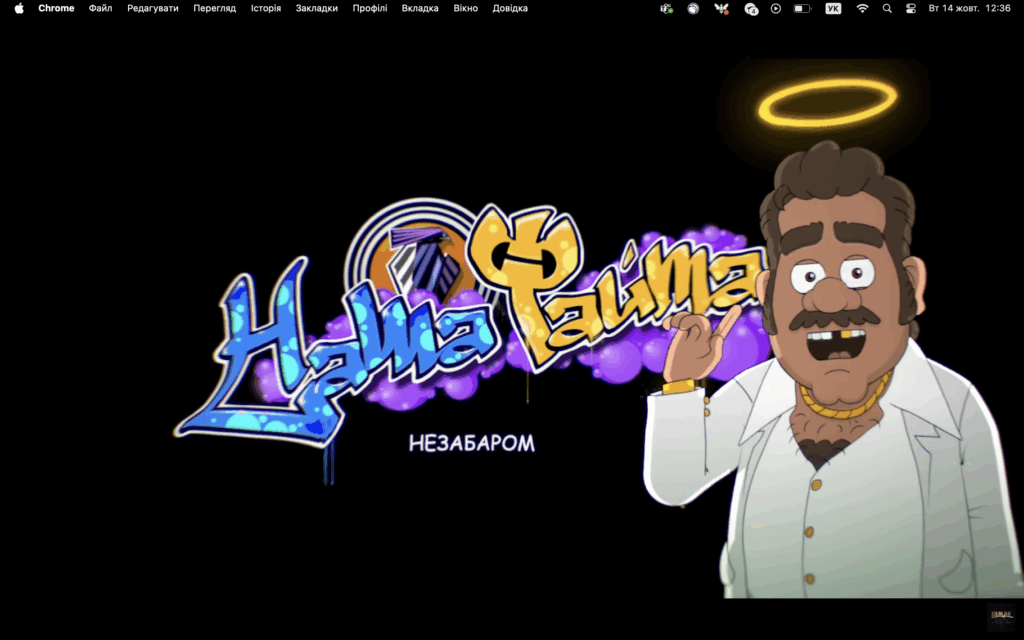This screenshot has width=1024, height=640.
Task: Open the Вкладка menu
Action: [x=420, y=8]
